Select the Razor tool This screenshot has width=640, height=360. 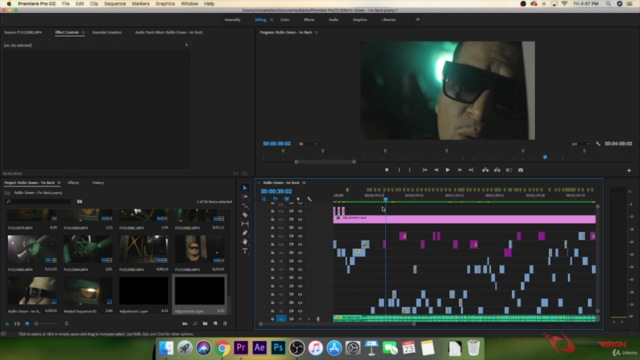[x=245, y=215]
